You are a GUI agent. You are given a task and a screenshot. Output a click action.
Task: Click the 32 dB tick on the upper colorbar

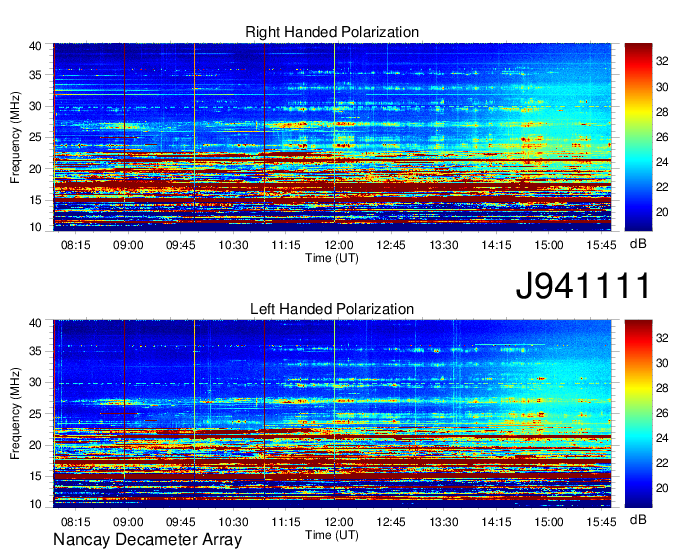pyautogui.click(x=662, y=62)
